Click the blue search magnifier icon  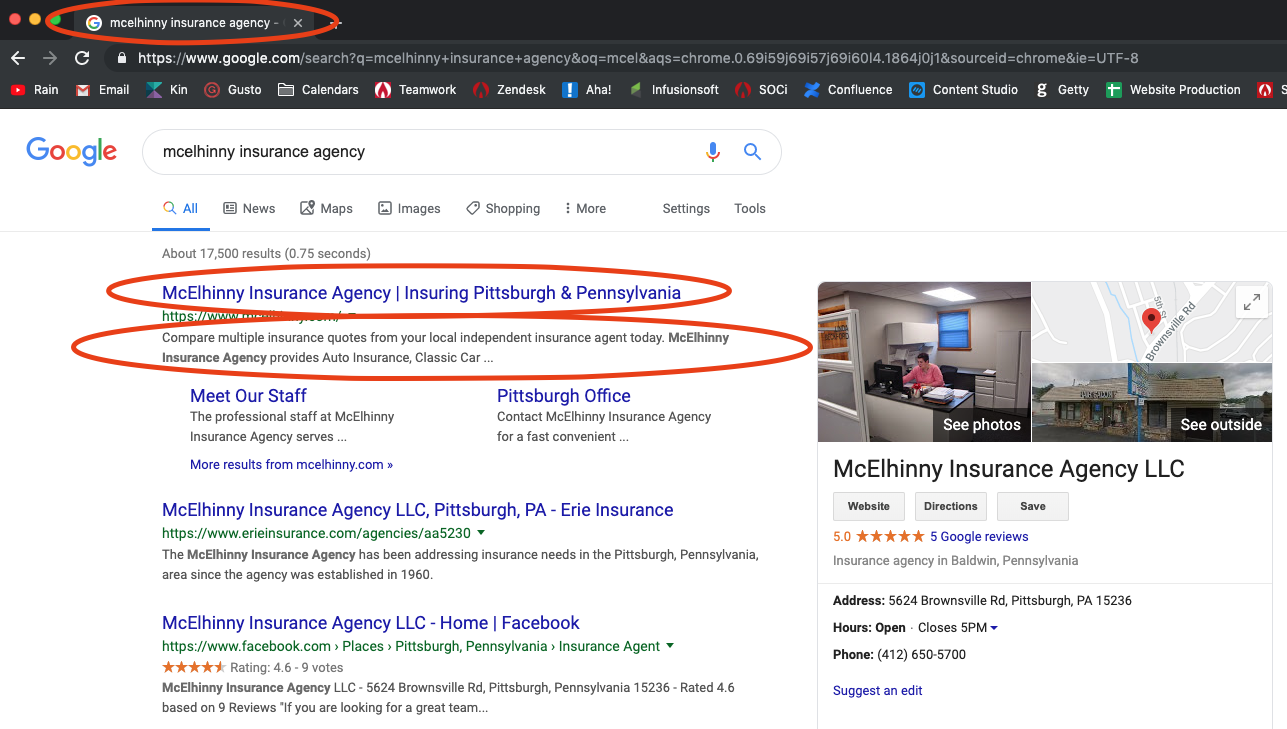tap(752, 152)
